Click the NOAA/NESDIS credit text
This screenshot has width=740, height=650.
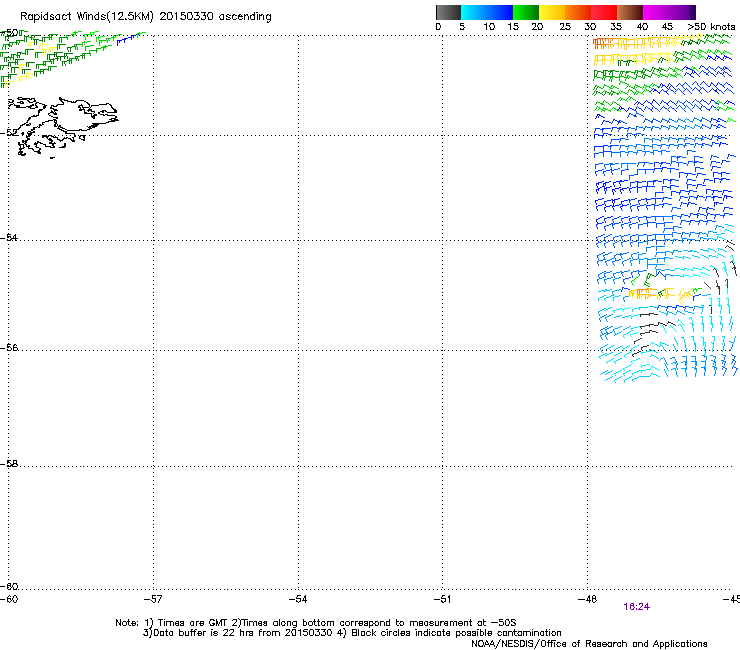tap(589, 644)
